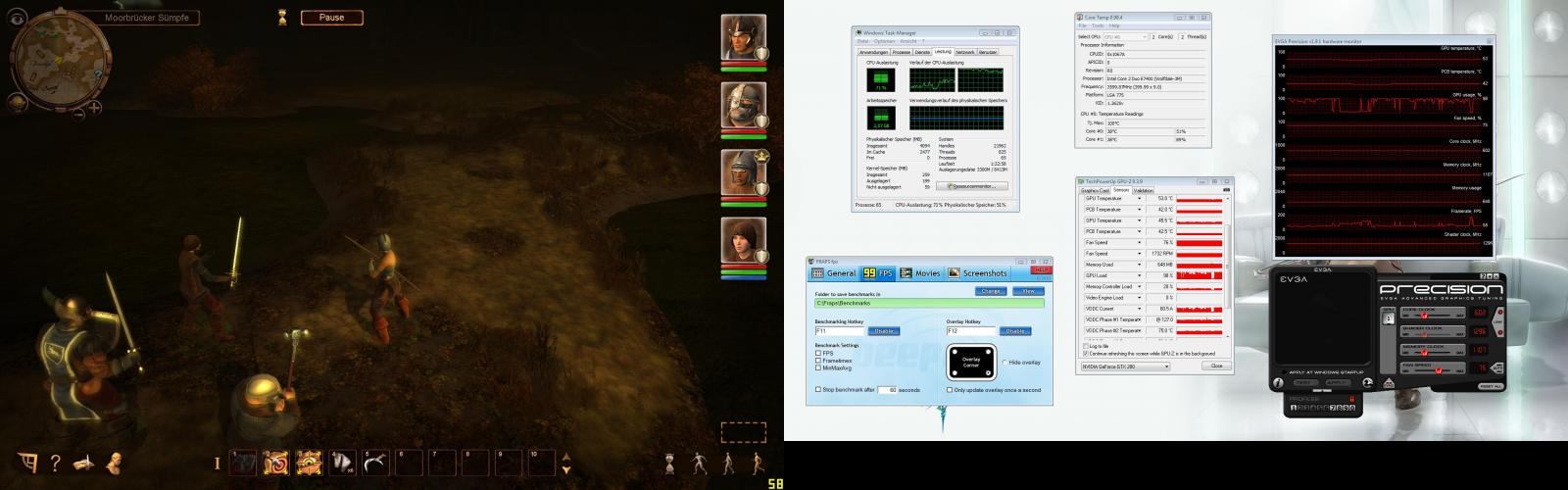Adjust the Fan Speed slider in EVGA Precision

[x=1438, y=370]
